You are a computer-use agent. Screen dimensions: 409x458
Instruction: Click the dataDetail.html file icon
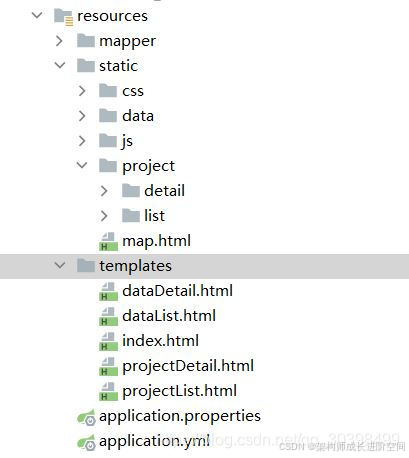tap(108, 291)
